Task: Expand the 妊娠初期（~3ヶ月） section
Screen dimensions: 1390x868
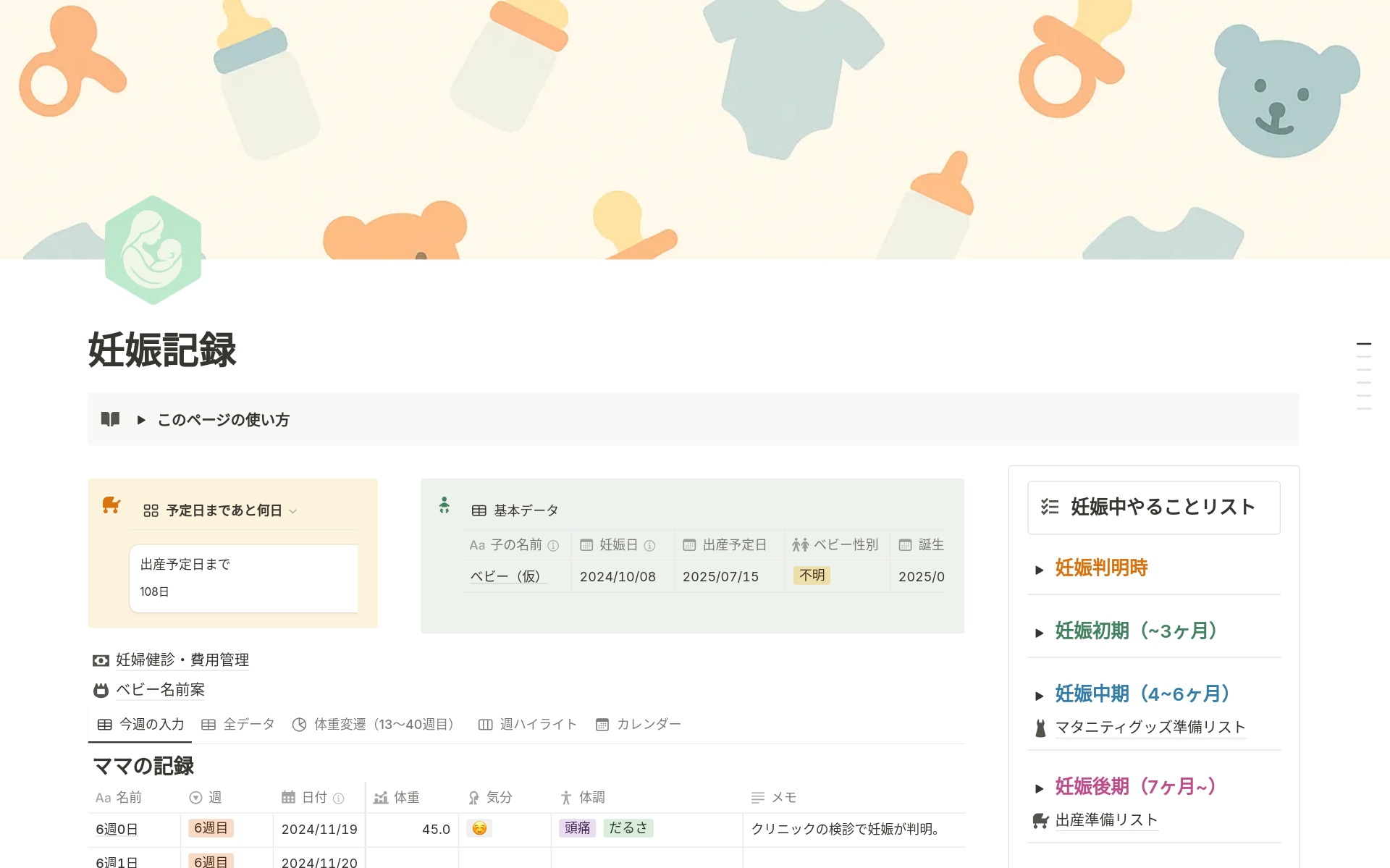Action: (1040, 633)
